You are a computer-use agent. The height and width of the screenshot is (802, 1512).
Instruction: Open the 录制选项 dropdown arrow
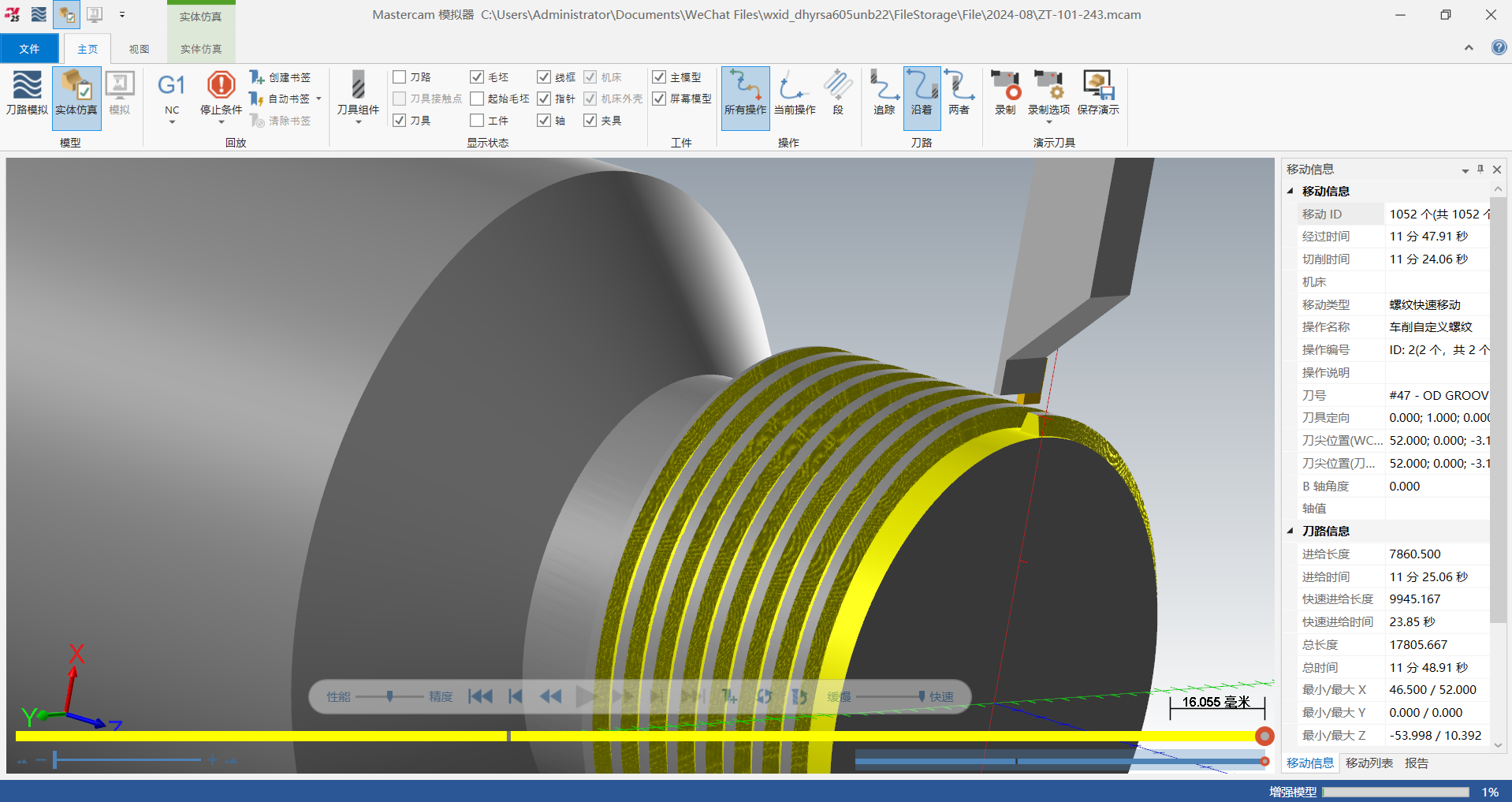tap(1048, 122)
